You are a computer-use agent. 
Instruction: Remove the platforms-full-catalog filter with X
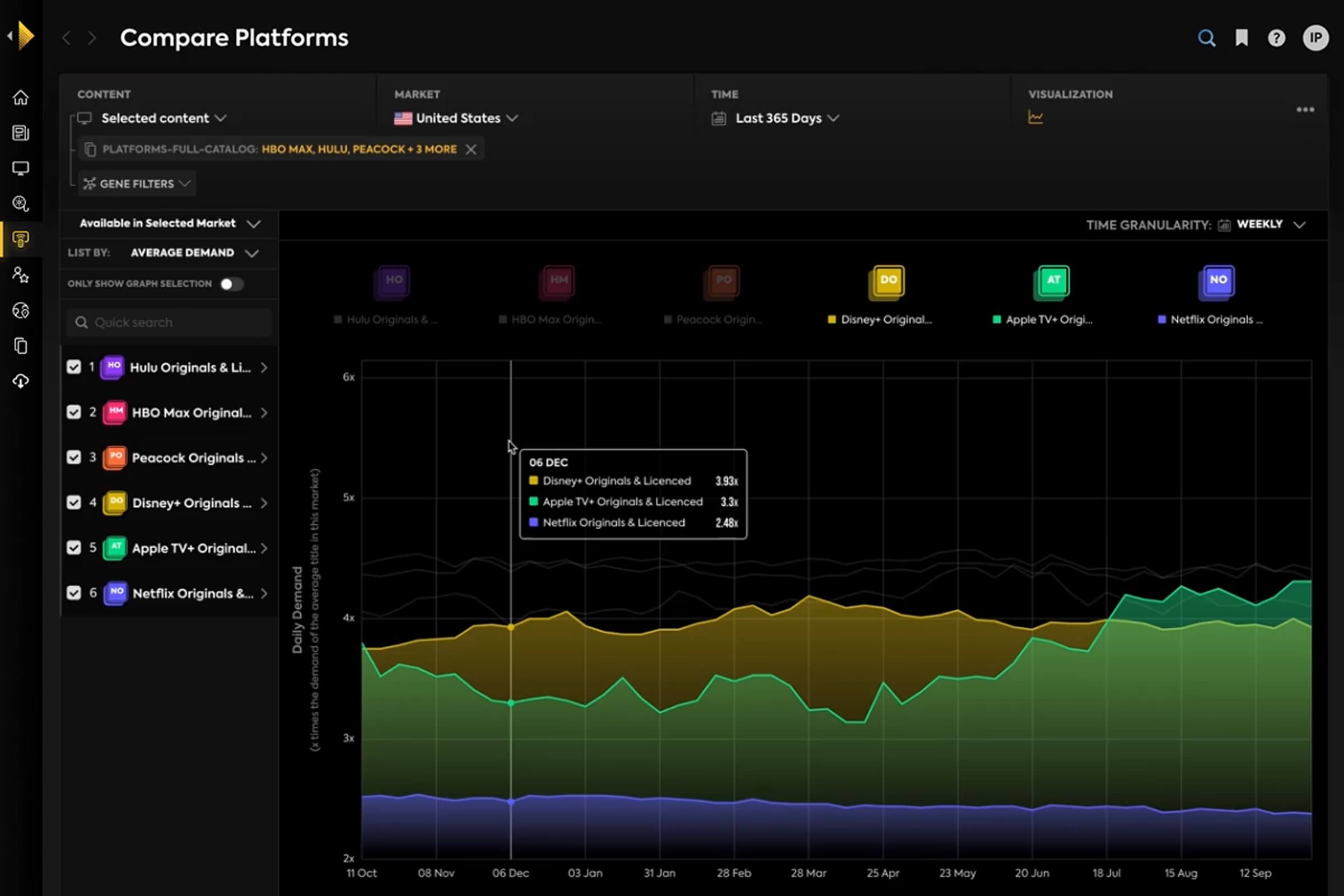(x=470, y=149)
